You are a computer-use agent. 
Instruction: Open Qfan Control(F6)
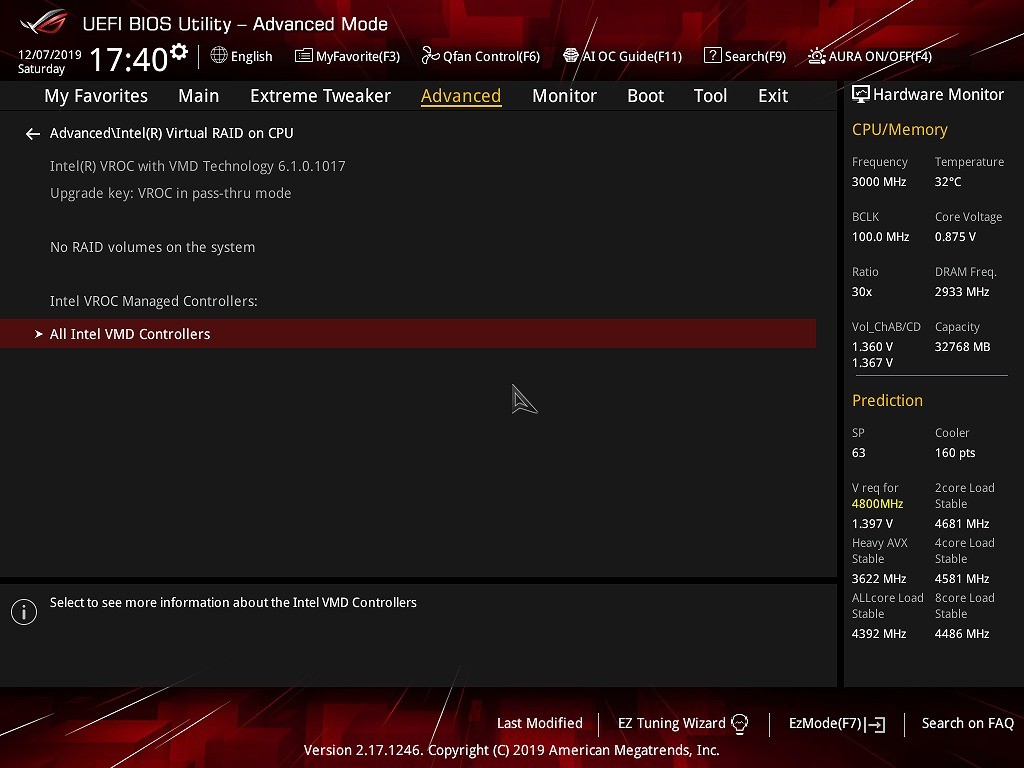(x=491, y=56)
